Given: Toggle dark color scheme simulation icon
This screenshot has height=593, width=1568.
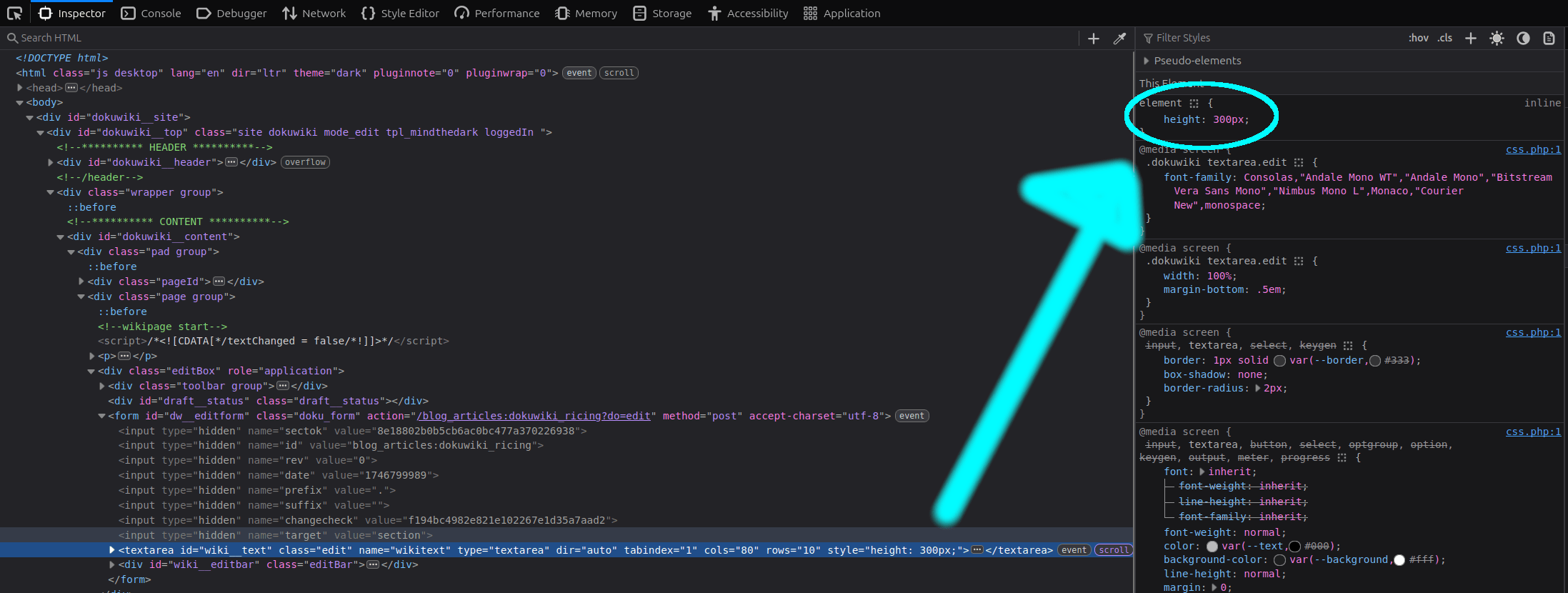Looking at the screenshot, I should coord(1523,39).
